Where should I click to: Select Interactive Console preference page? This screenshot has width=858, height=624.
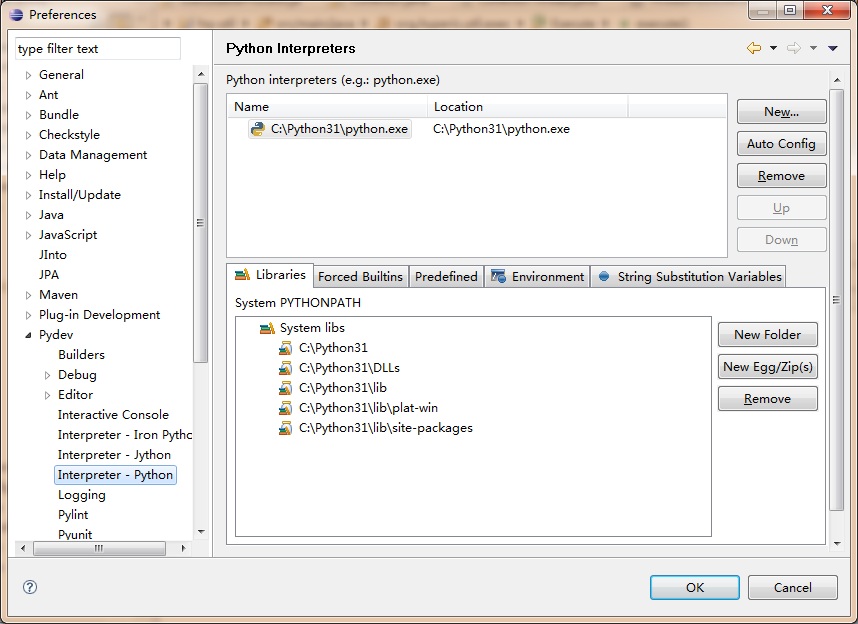coord(113,415)
